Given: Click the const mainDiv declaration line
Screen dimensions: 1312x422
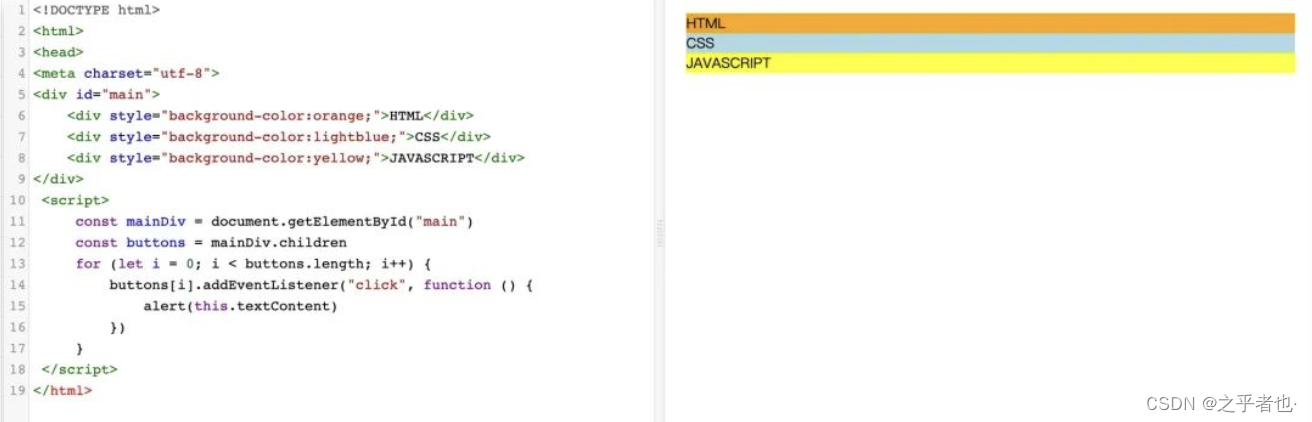Looking at the screenshot, I should (274, 221).
